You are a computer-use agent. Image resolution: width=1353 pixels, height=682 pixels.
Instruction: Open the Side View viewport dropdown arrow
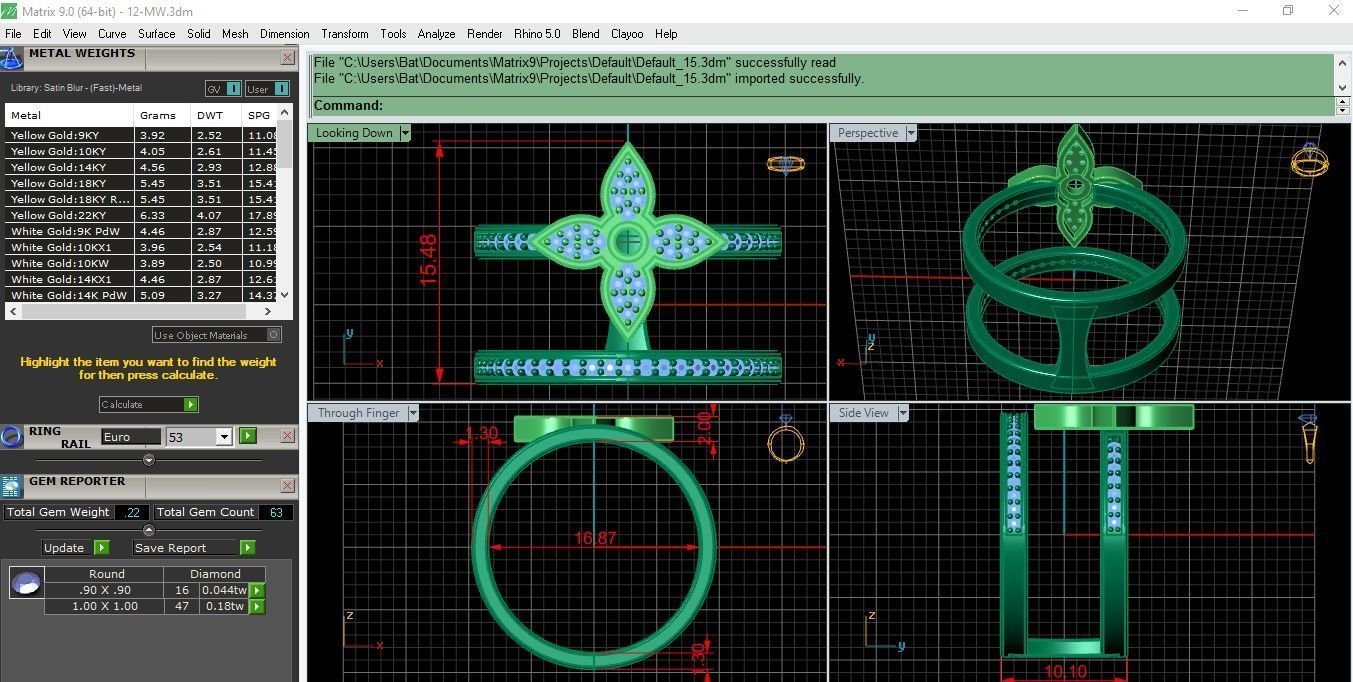pyautogui.click(x=903, y=413)
